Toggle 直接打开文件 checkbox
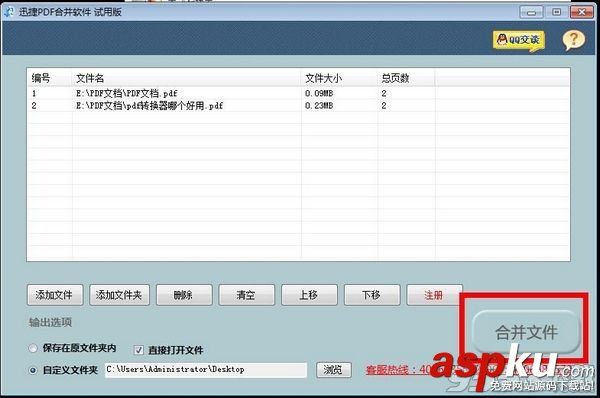The width and height of the screenshot is (600, 398). (139, 350)
